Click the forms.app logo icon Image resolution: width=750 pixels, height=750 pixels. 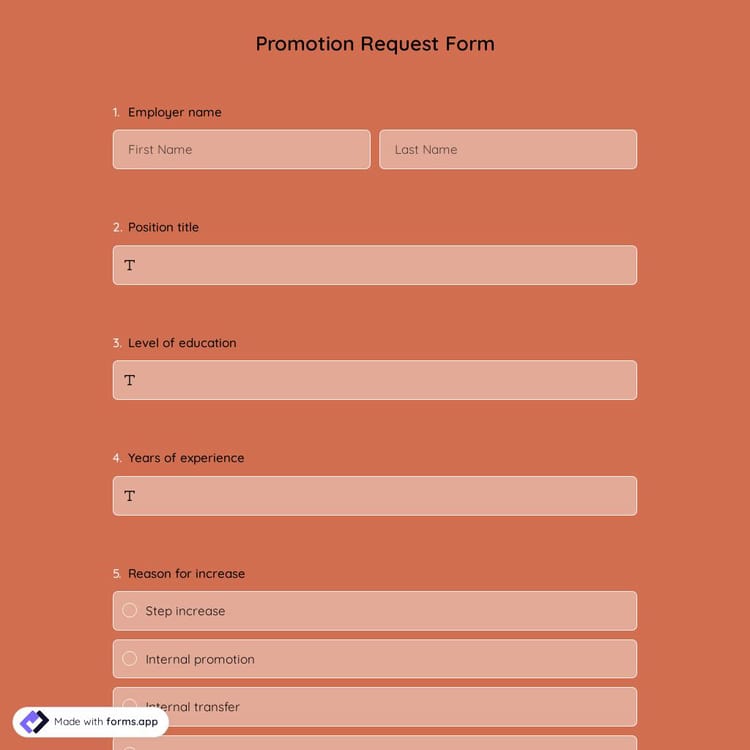[x=34, y=722]
